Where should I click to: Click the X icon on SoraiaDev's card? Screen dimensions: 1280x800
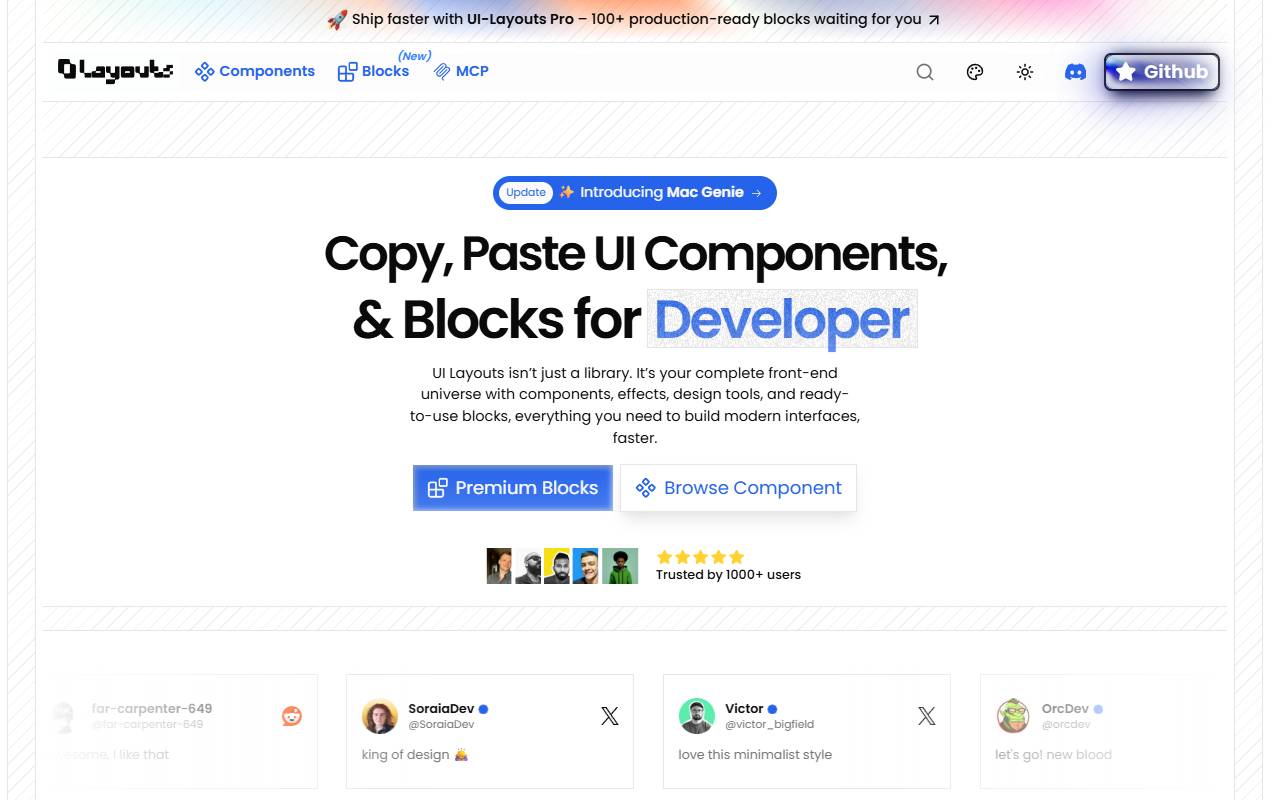(610, 716)
